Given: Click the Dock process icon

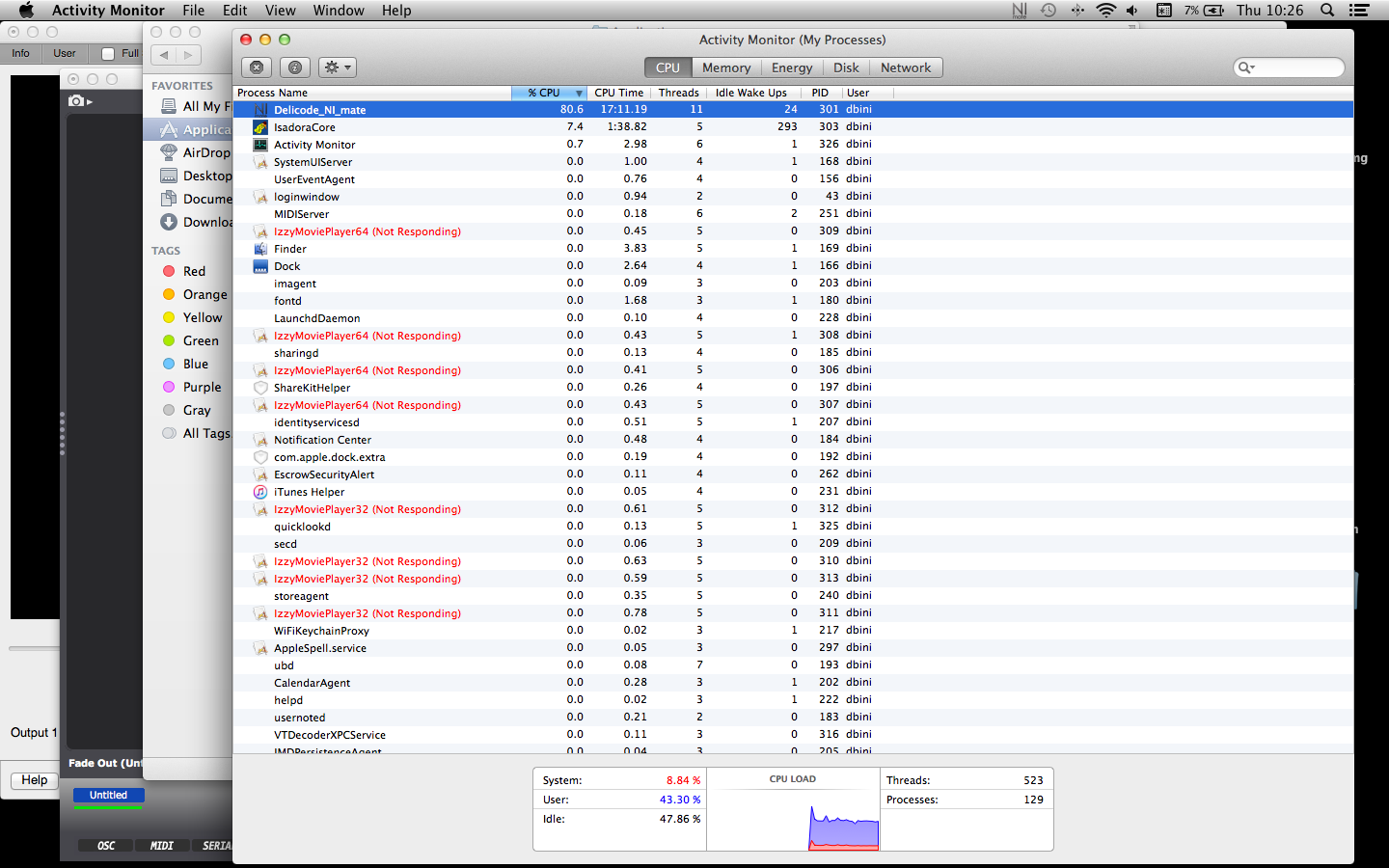Looking at the screenshot, I should pyautogui.click(x=260, y=266).
